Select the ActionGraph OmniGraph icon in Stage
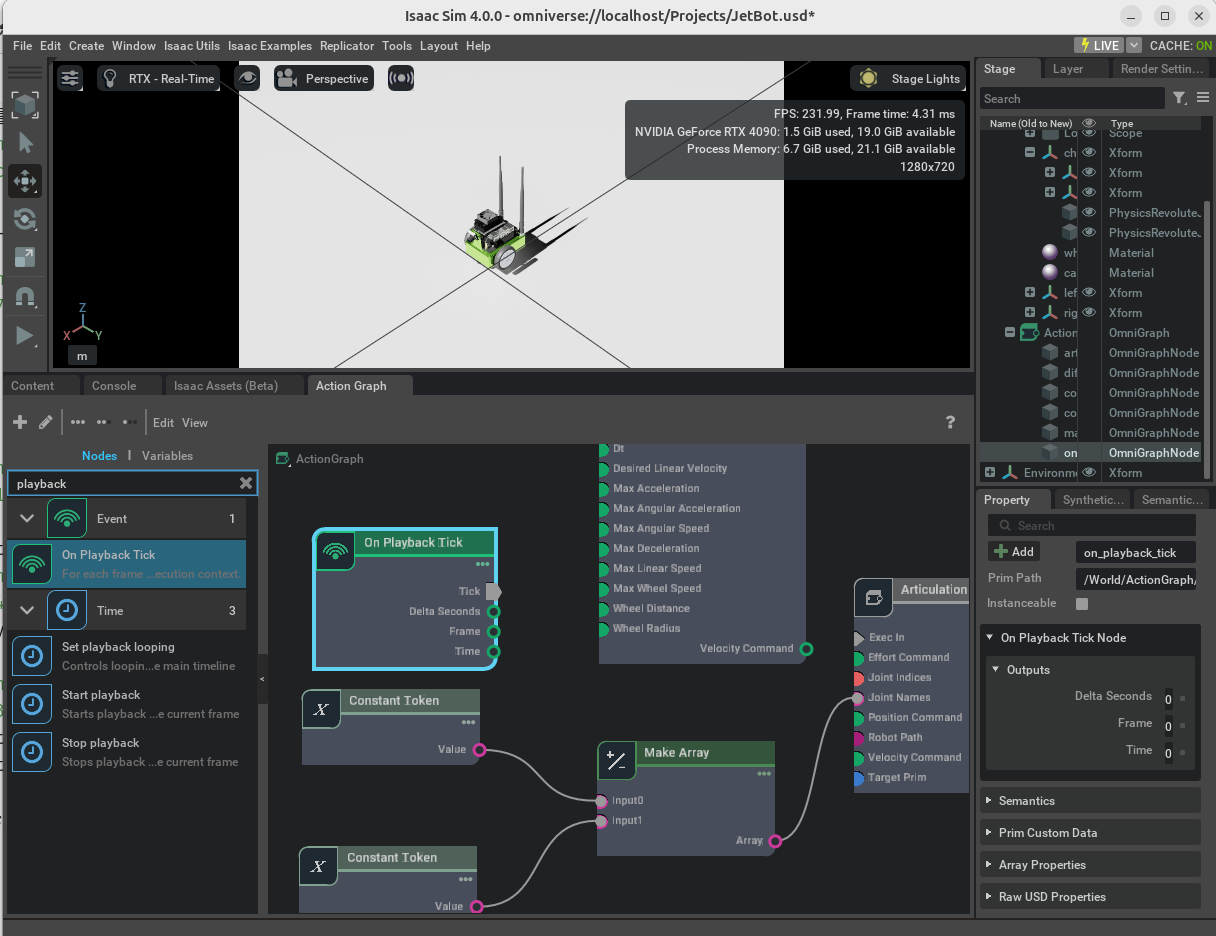 point(1029,333)
